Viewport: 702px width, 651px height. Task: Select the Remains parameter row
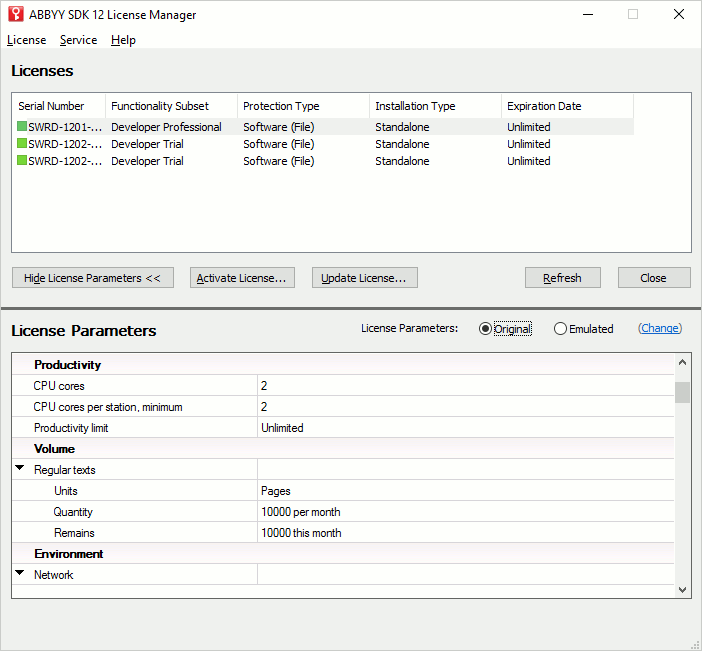343,533
